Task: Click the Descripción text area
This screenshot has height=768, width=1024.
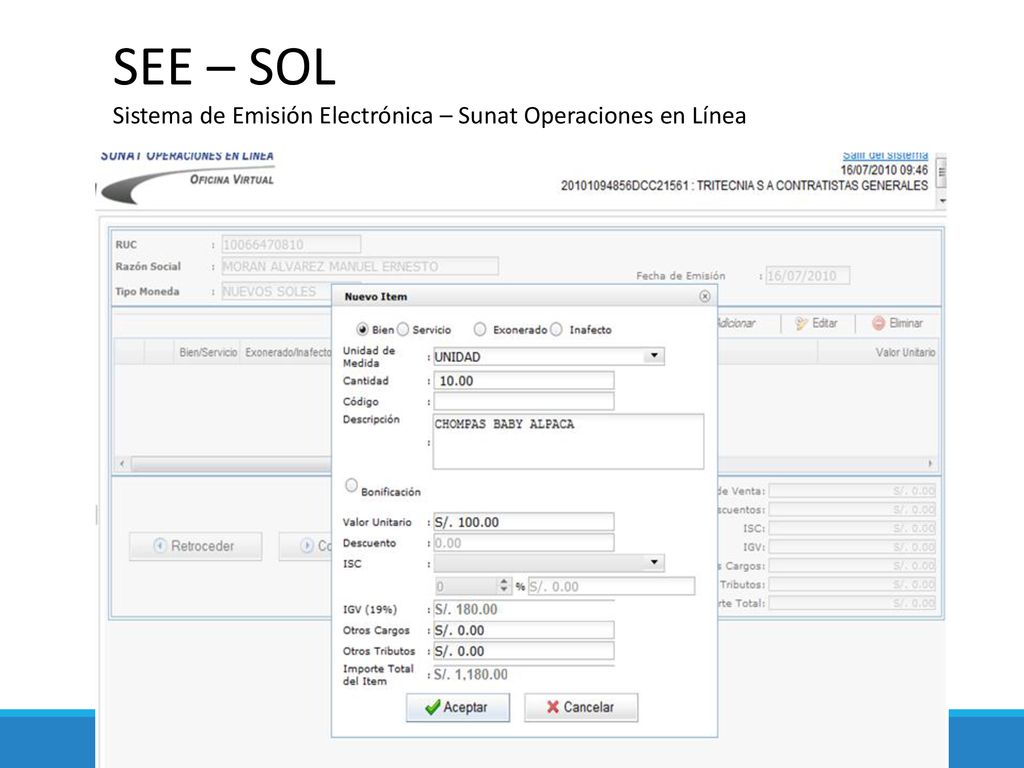Action: click(x=568, y=441)
